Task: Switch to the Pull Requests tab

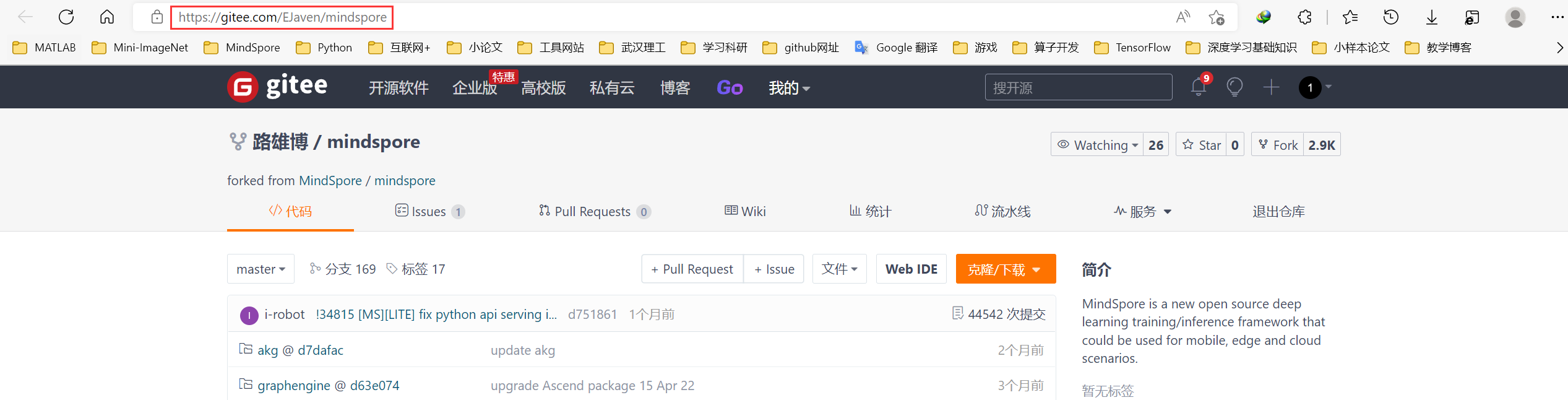Action: click(x=594, y=211)
